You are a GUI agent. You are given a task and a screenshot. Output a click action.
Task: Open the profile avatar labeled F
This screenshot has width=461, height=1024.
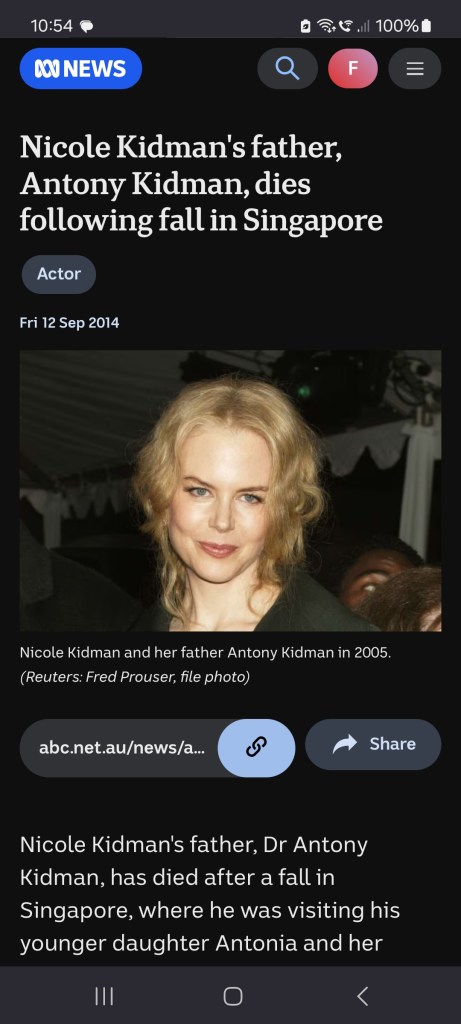point(353,69)
